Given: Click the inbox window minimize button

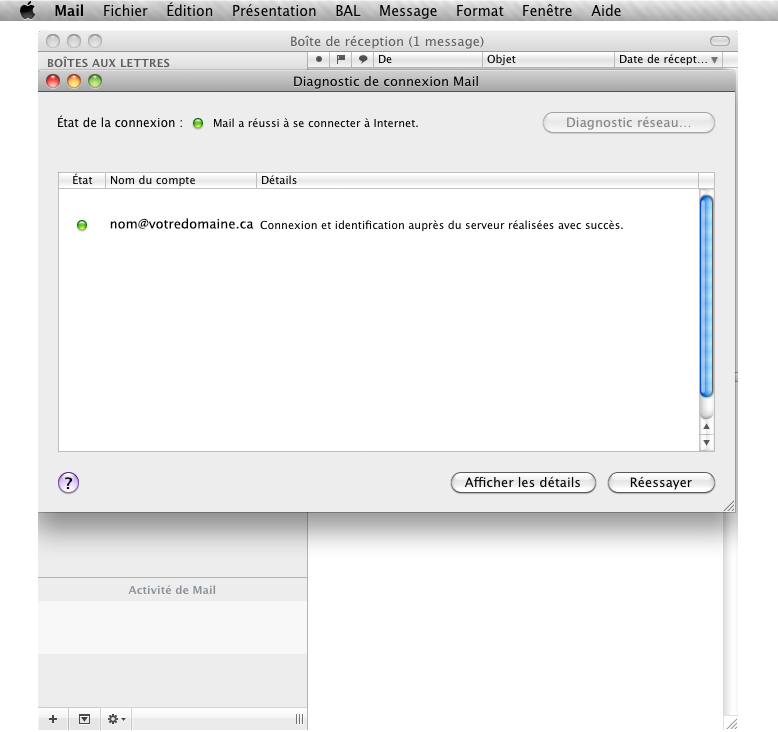Looking at the screenshot, I should (74, 41).
